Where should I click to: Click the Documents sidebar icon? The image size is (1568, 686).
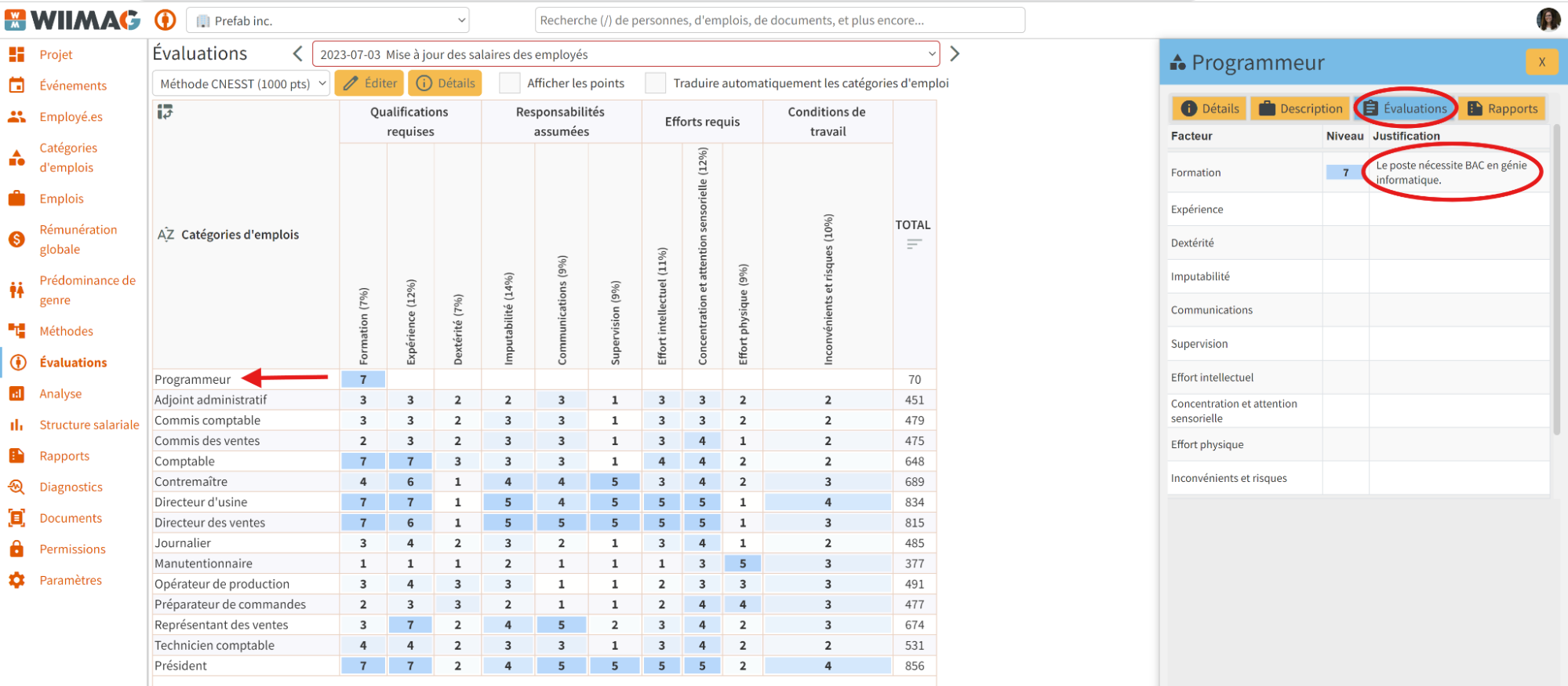[x=16, y=518]
